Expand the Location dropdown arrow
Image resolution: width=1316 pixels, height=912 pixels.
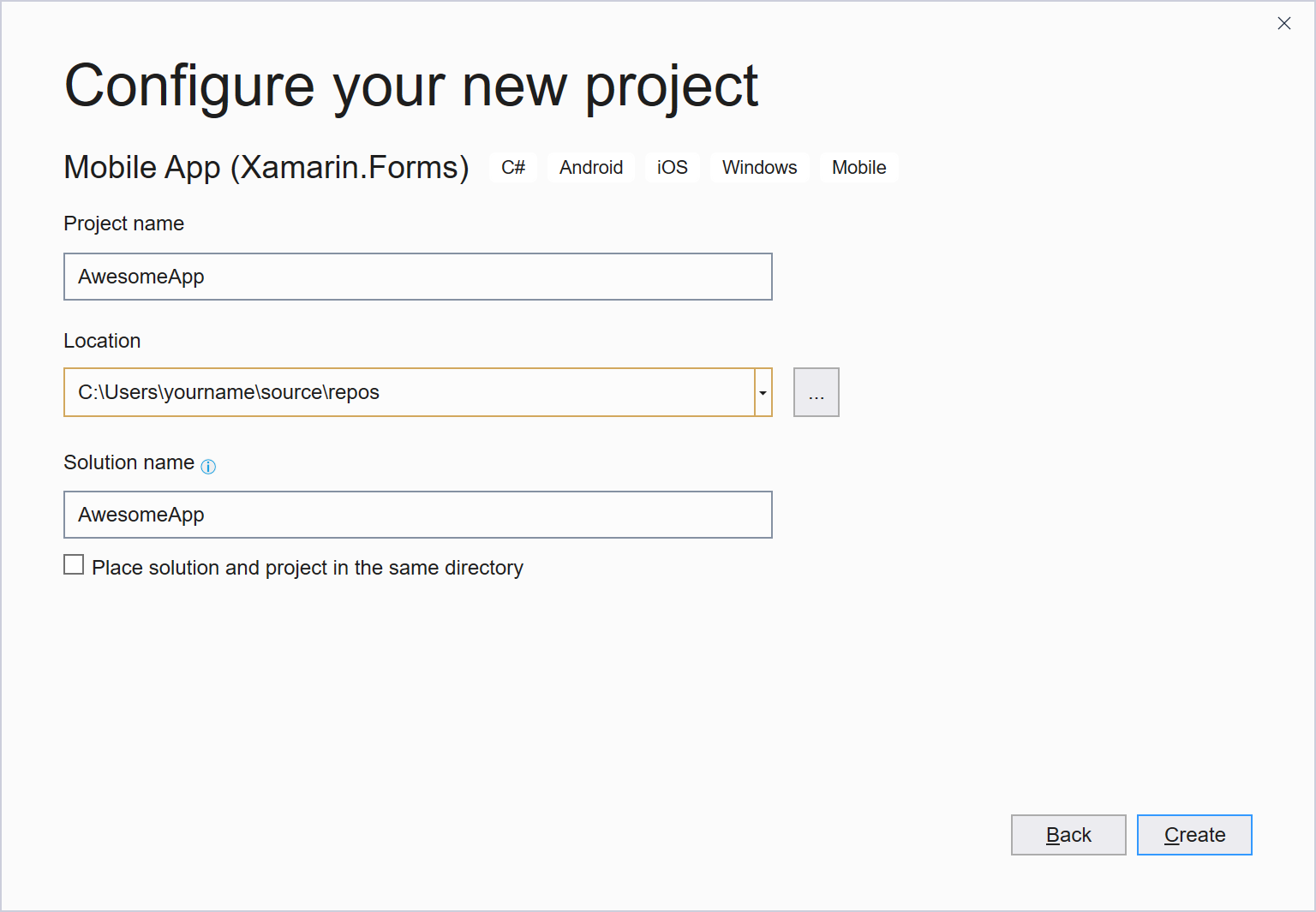tap(763, 393)
